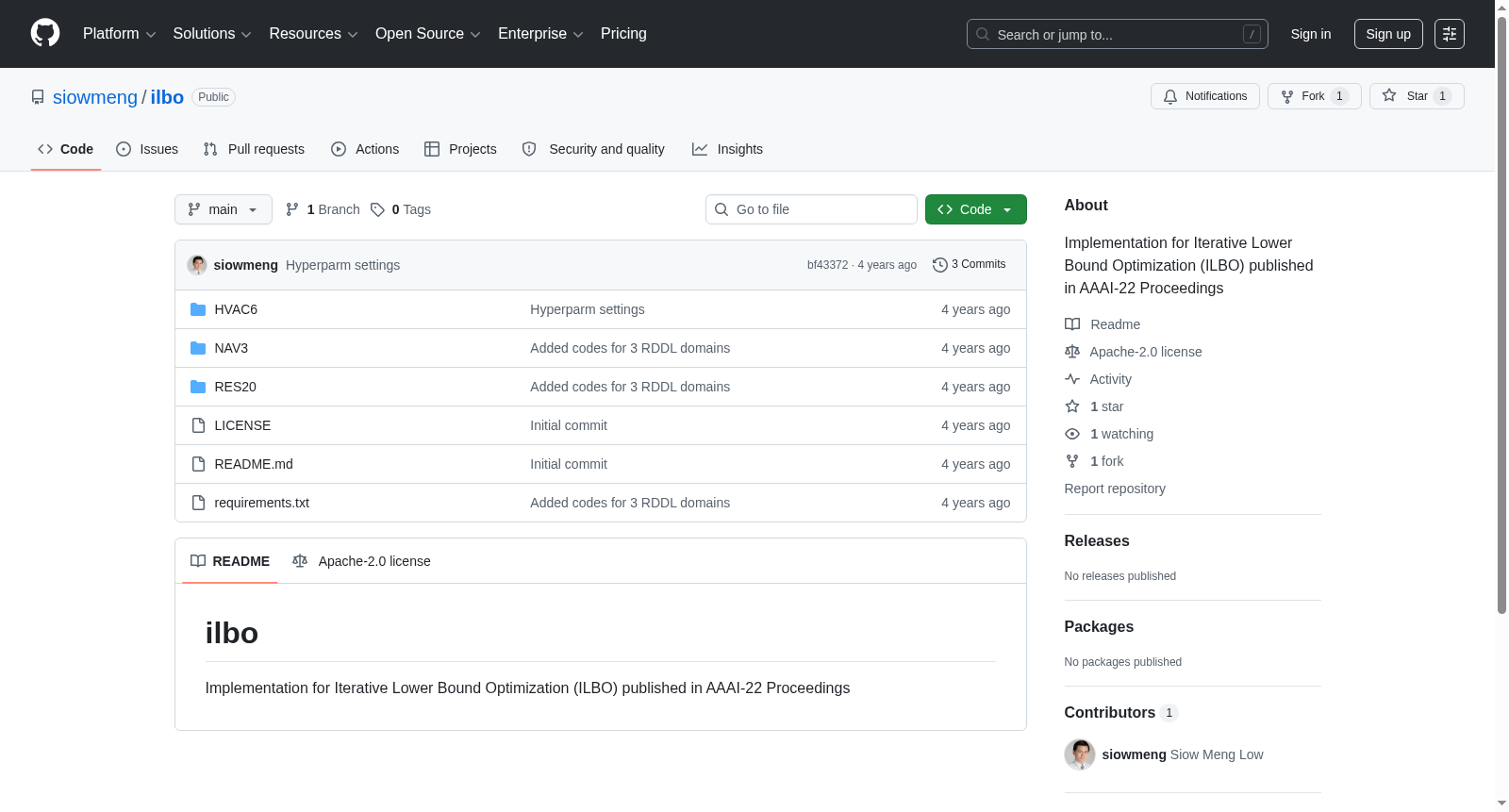Open commit hash bf43372
The image size is (1509, 812).
(x=827, y=265)
